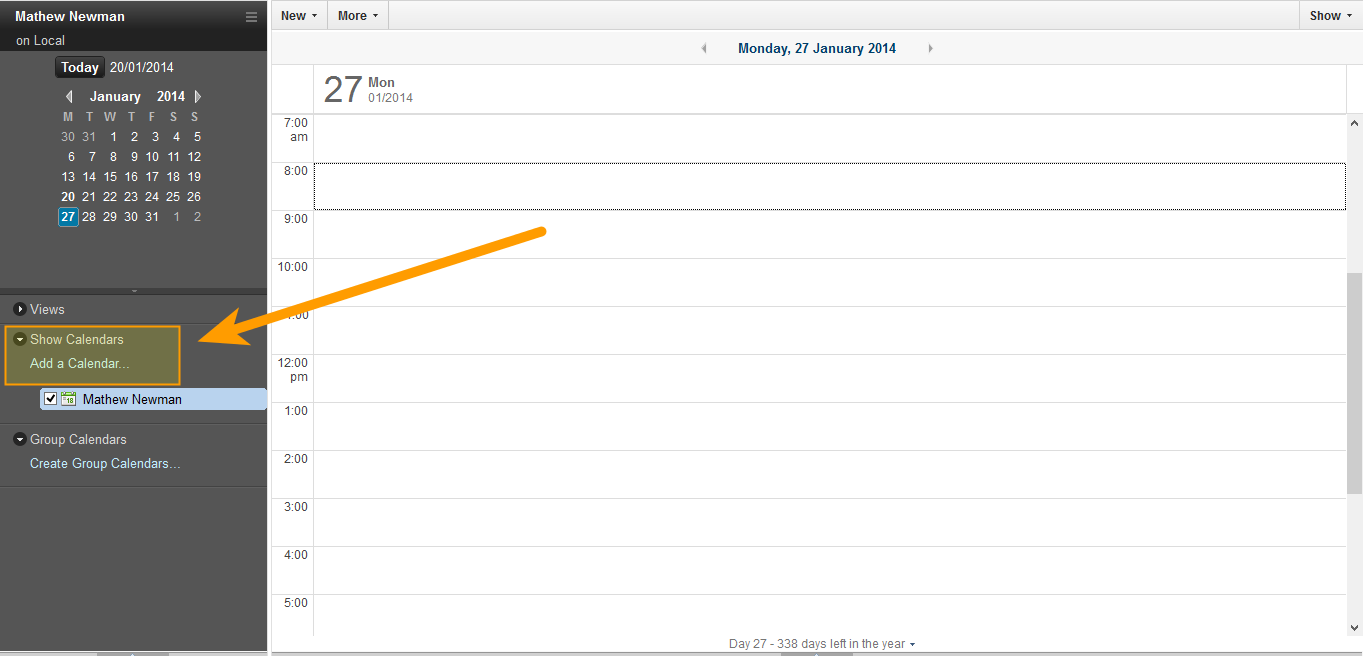The width and height of the screenshot is (1363, 656).
Task: Go to previous month in mini calendar
Action: point(69,97)
